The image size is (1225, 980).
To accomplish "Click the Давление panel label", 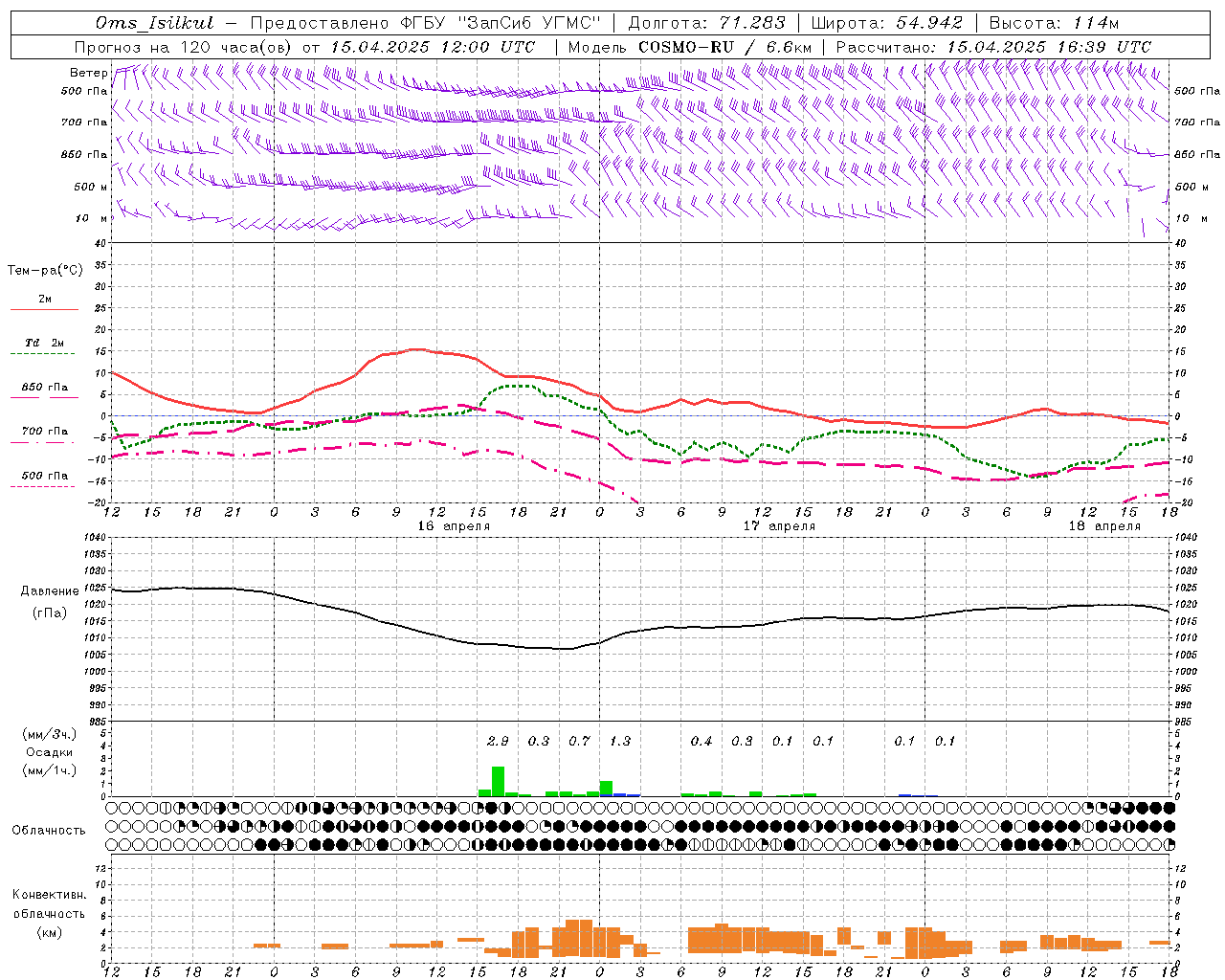I will tap(49, 590).
